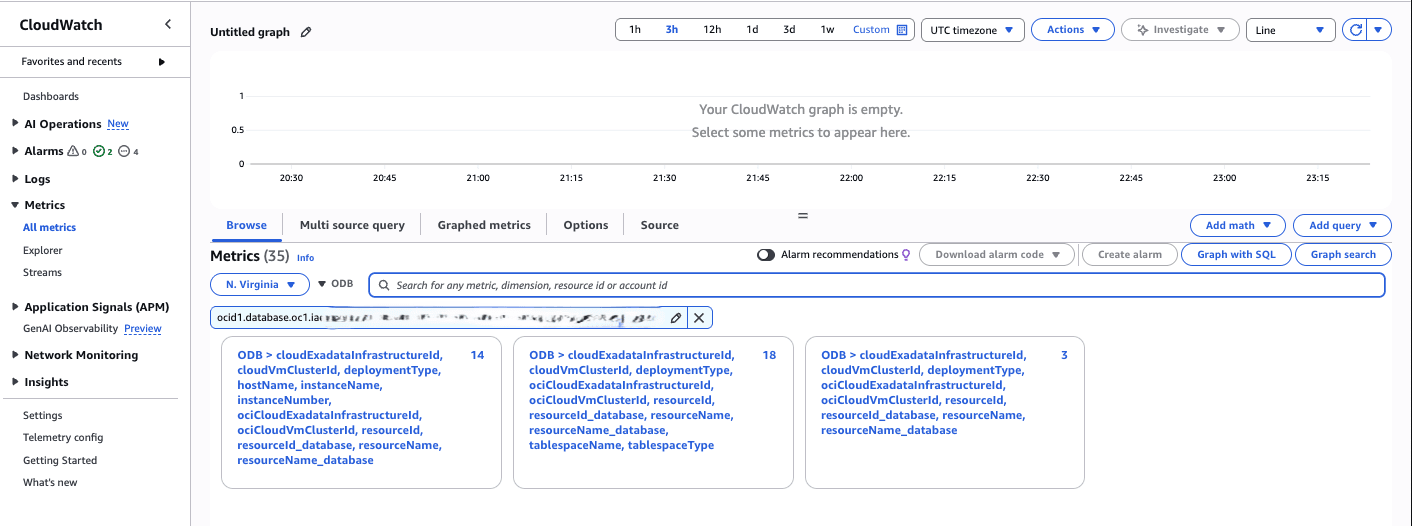
Task: Open What's new in the sidebar
Action: (x=50, y=483)
